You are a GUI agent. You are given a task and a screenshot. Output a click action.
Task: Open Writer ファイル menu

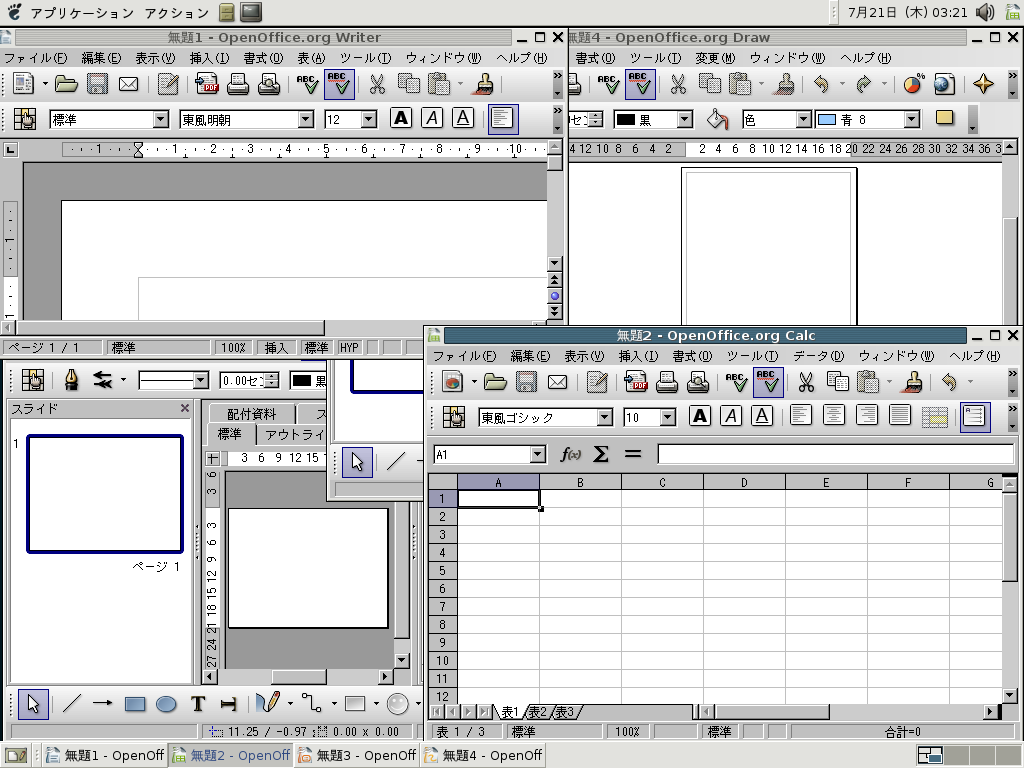click(x=35, y=58)
